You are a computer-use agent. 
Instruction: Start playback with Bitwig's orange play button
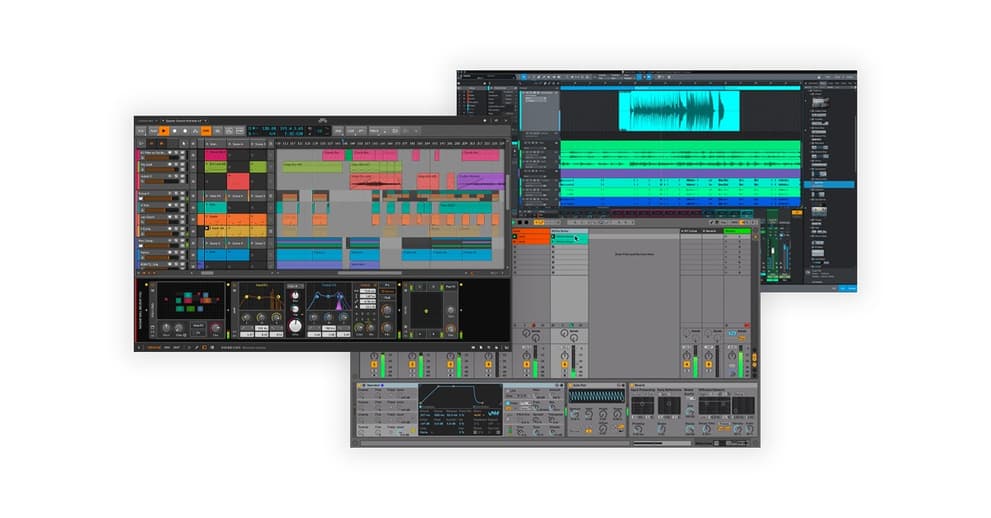click(x=164, y=131)
